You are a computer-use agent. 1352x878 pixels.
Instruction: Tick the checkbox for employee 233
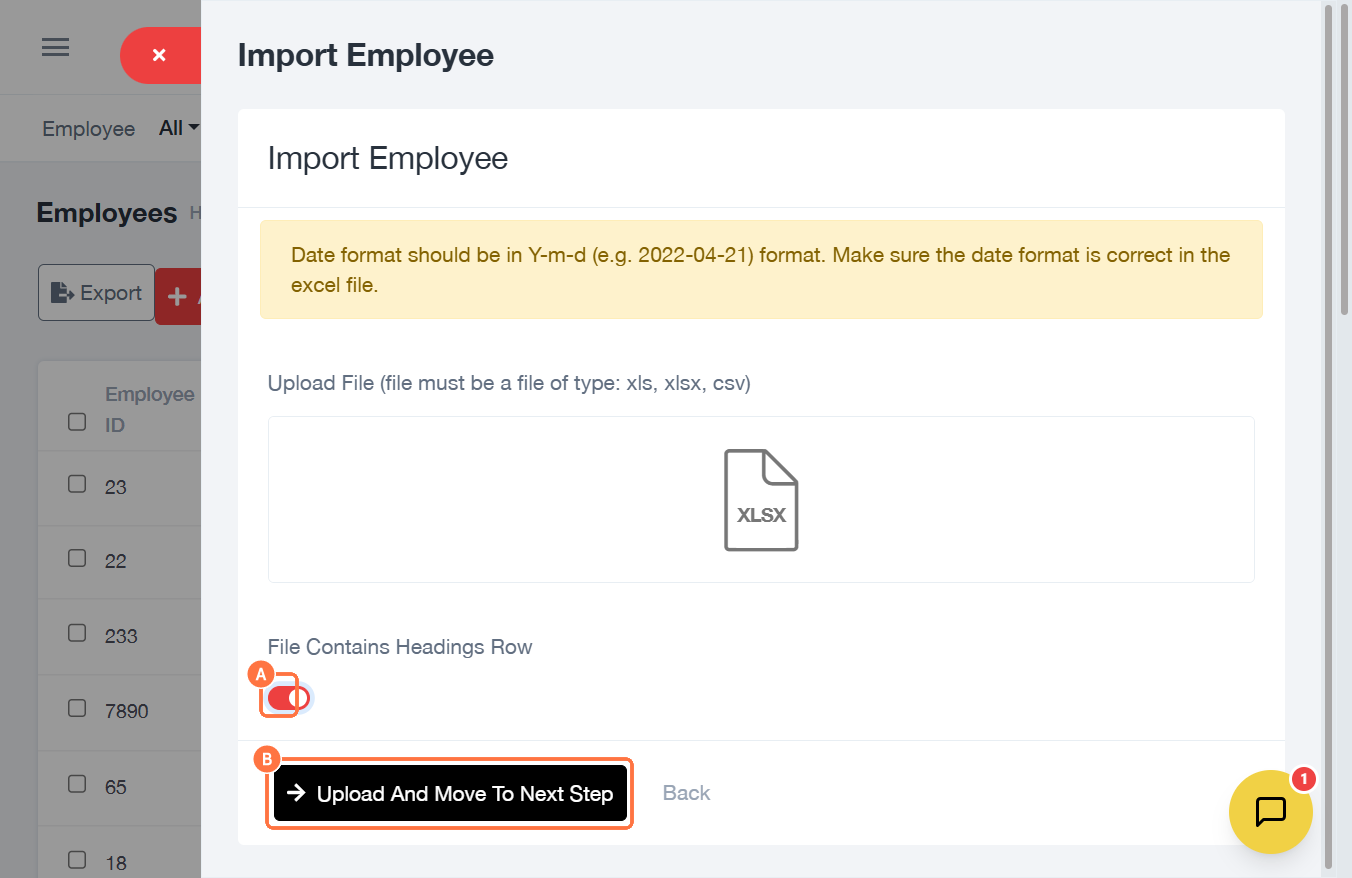(x=77, y=633)
